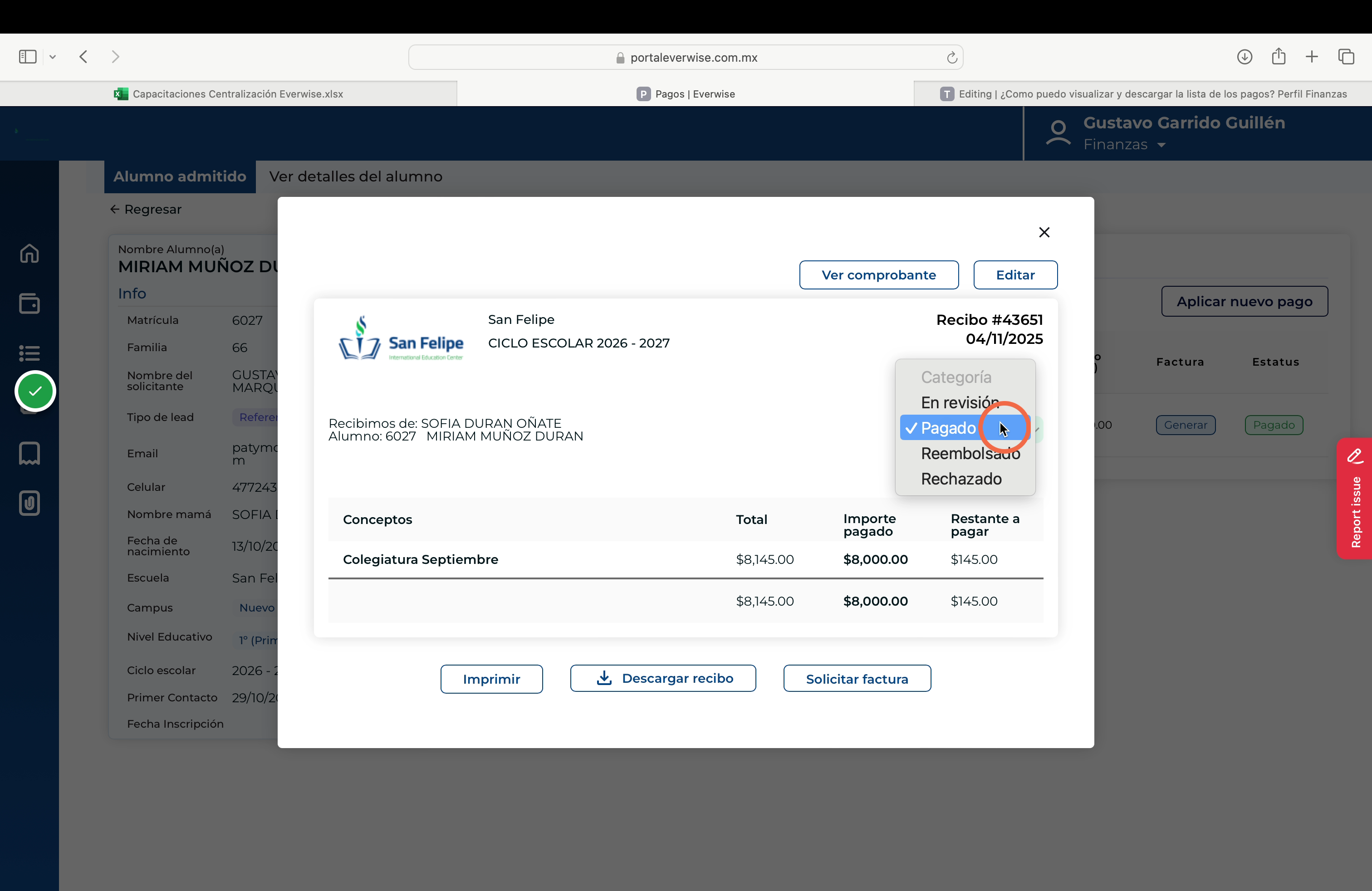Image resolution: width=1372 pixels, height=891 pixels.
Task: Click the Ver comprobante button
Action: (878, 275)
